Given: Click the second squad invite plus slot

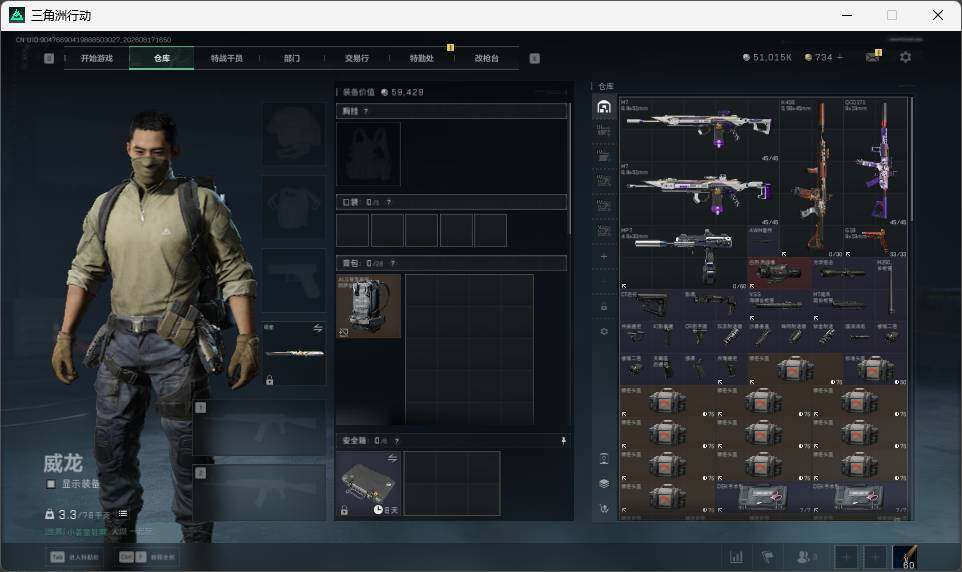Looking at the screenshot, I should [875, 557].
